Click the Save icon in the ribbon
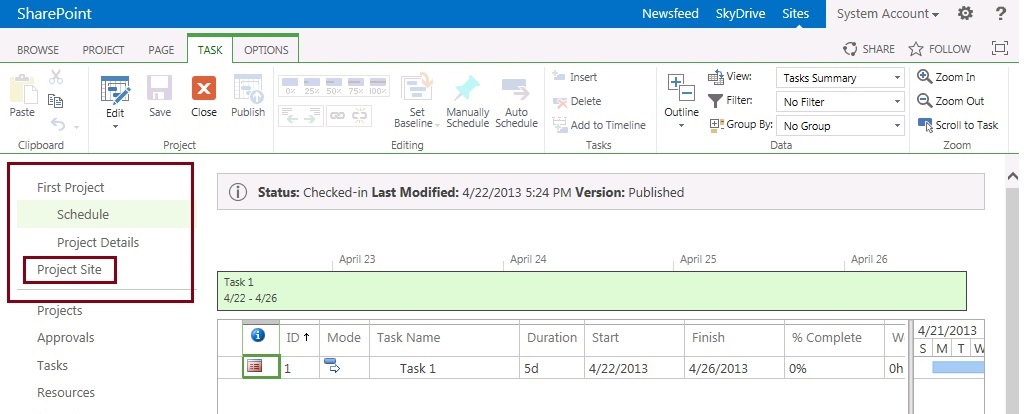 click(x=160, y=91)
